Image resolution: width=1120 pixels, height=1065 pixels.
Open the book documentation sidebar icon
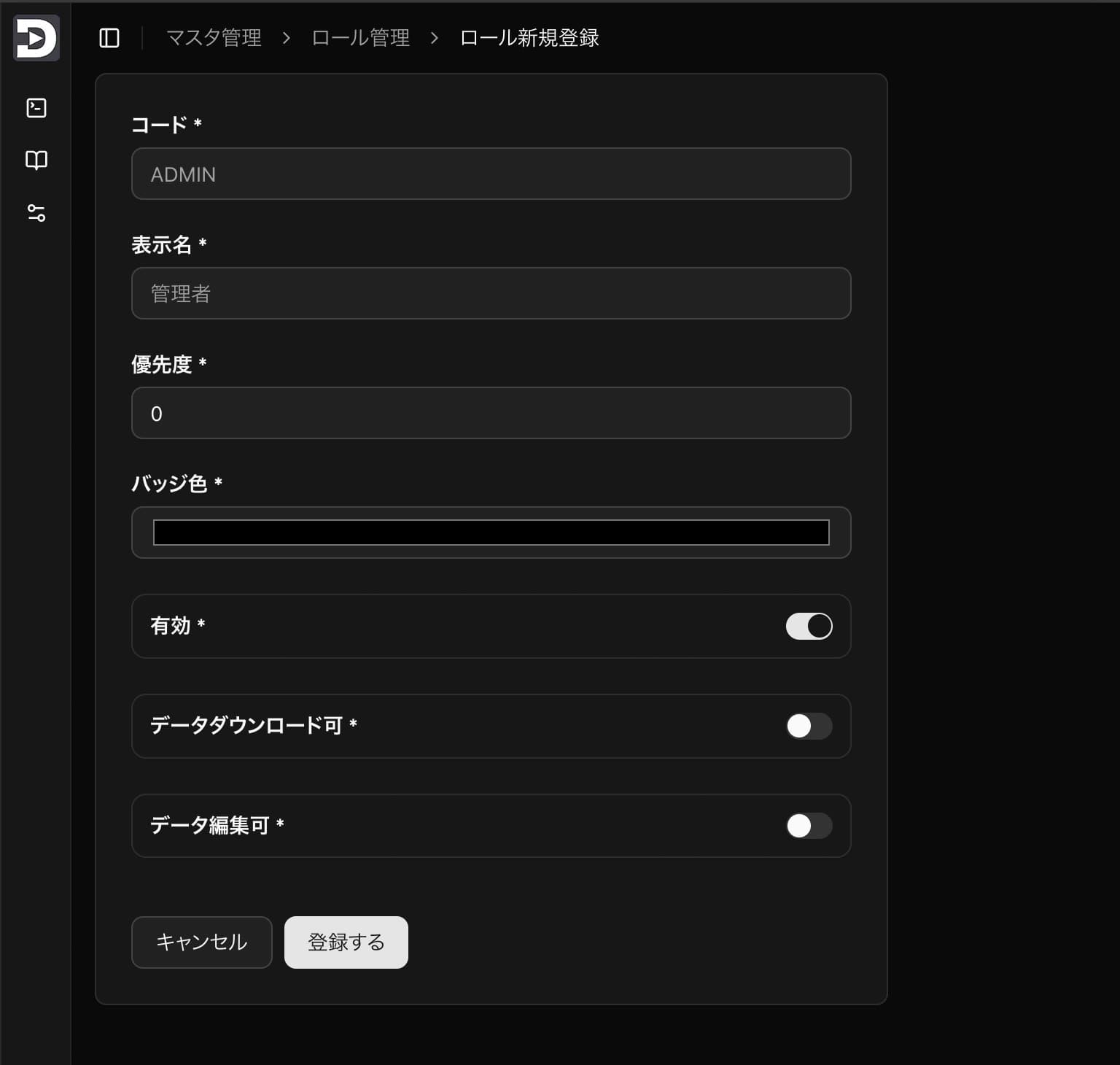click(x=36, y=160)
